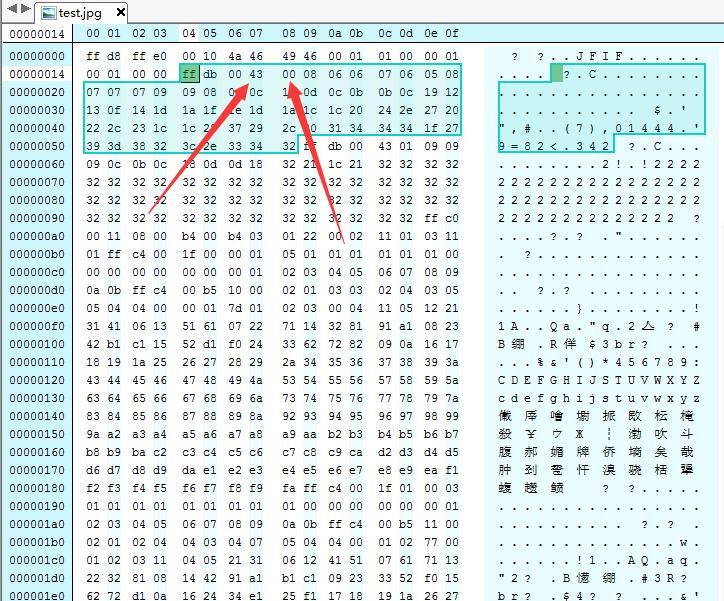Image resolution: width=724 pixels, height=601 pixels.
Task: Click the } character in ASCII row 000000e0
Action: tap(579, 308)
